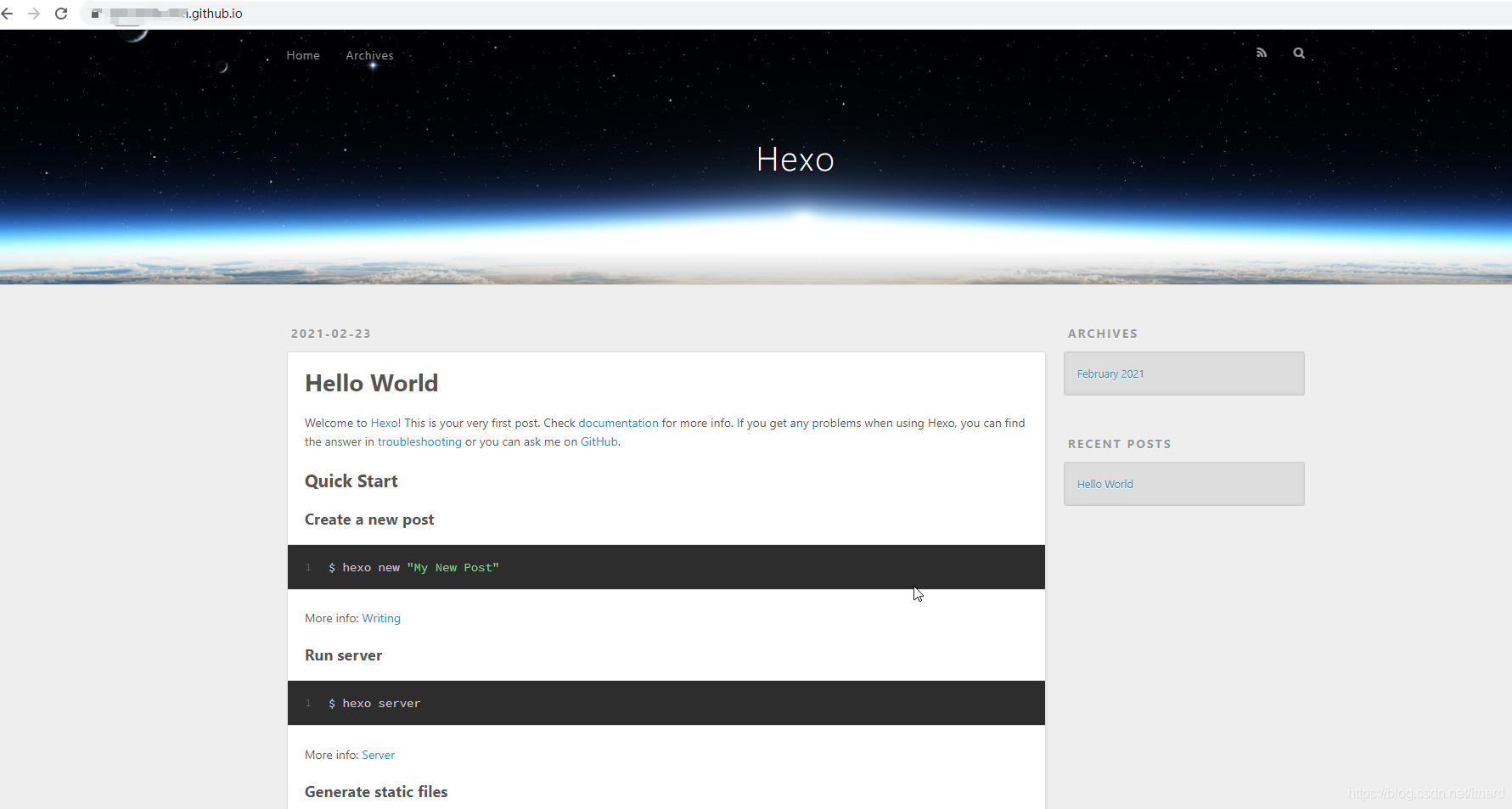
Task: Click the Hexo site title
Action: pos(795,160)
